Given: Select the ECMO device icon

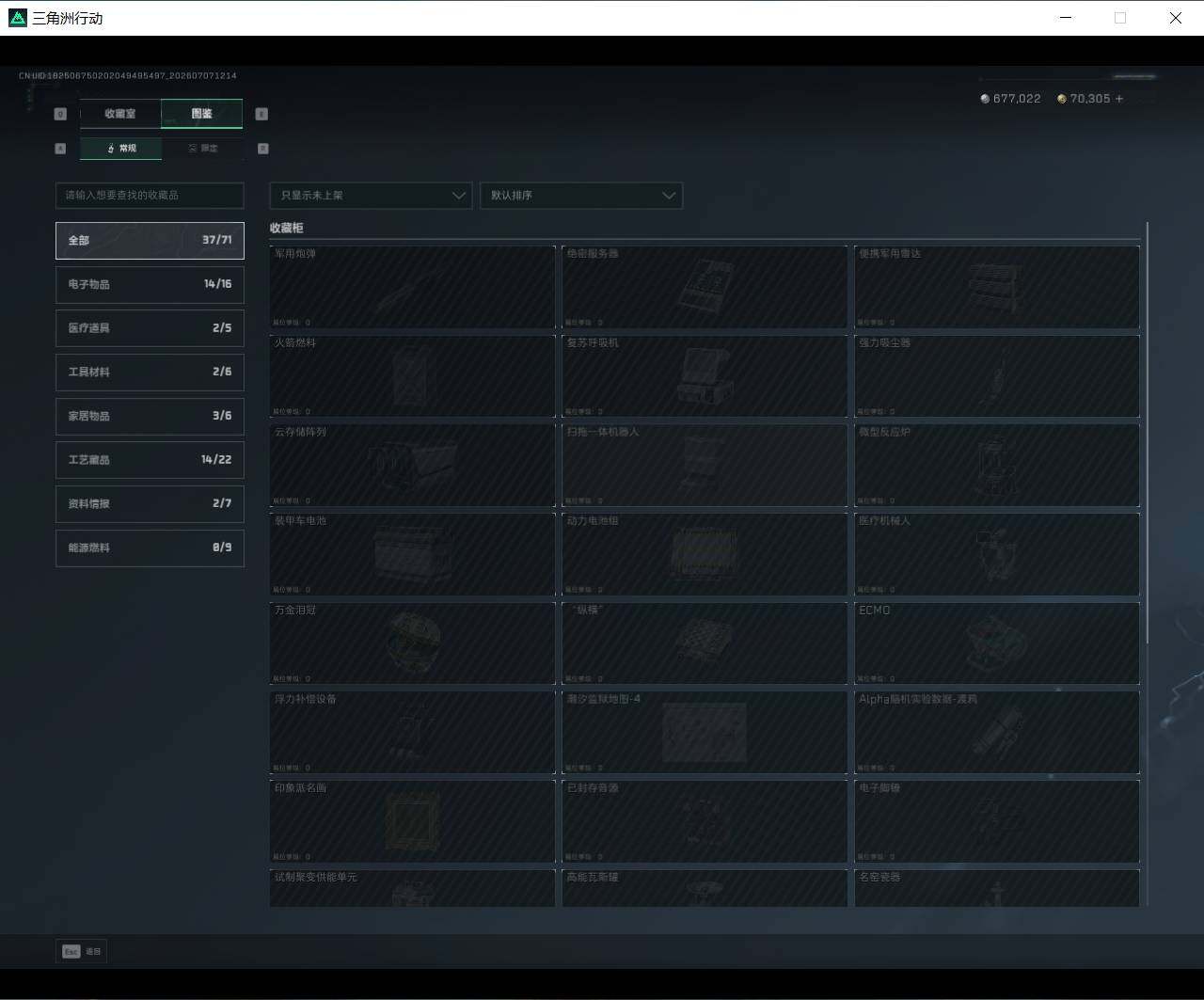Looking at the screenshot, I should point(997,643).
